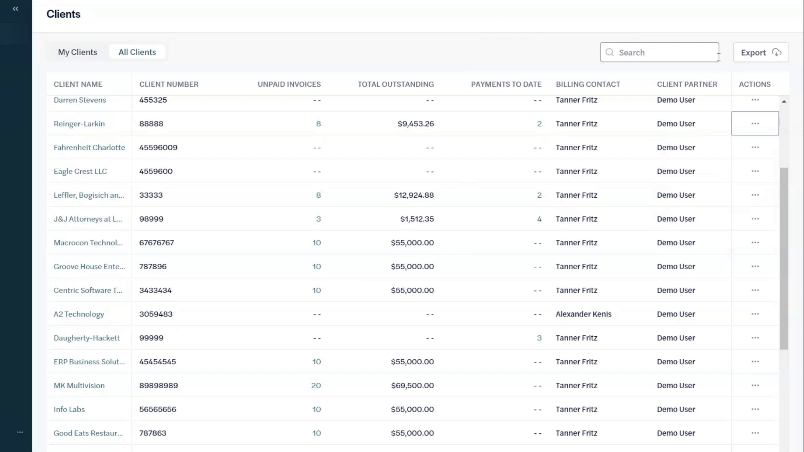This screenshot has width=804, height=452.
Task: Select client number 3059483
Action: click(x=155, y=314)
